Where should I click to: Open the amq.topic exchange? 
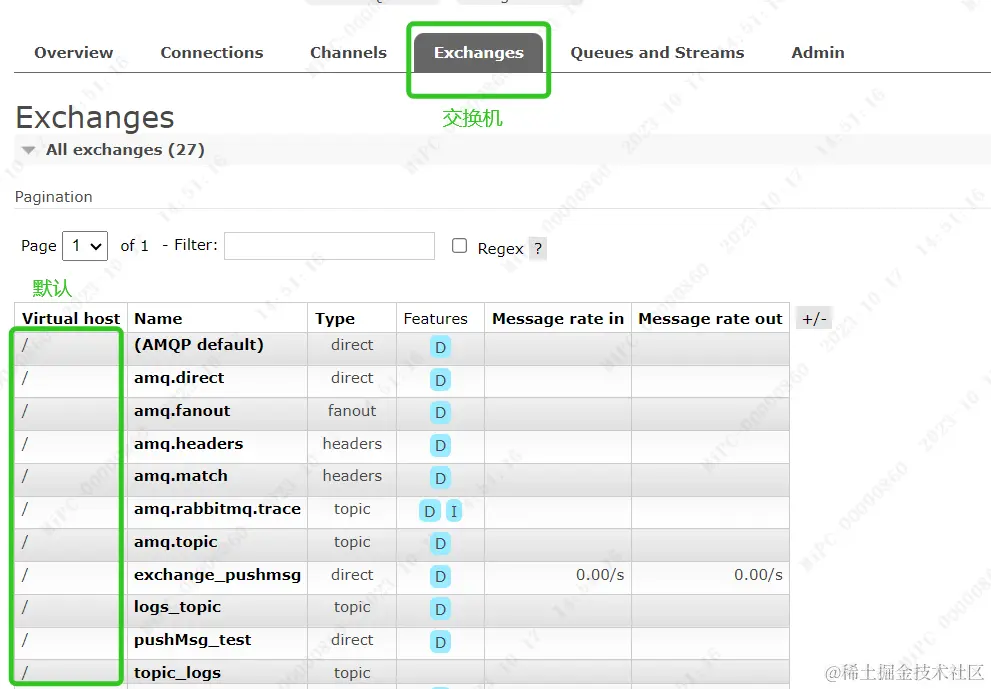176,542
